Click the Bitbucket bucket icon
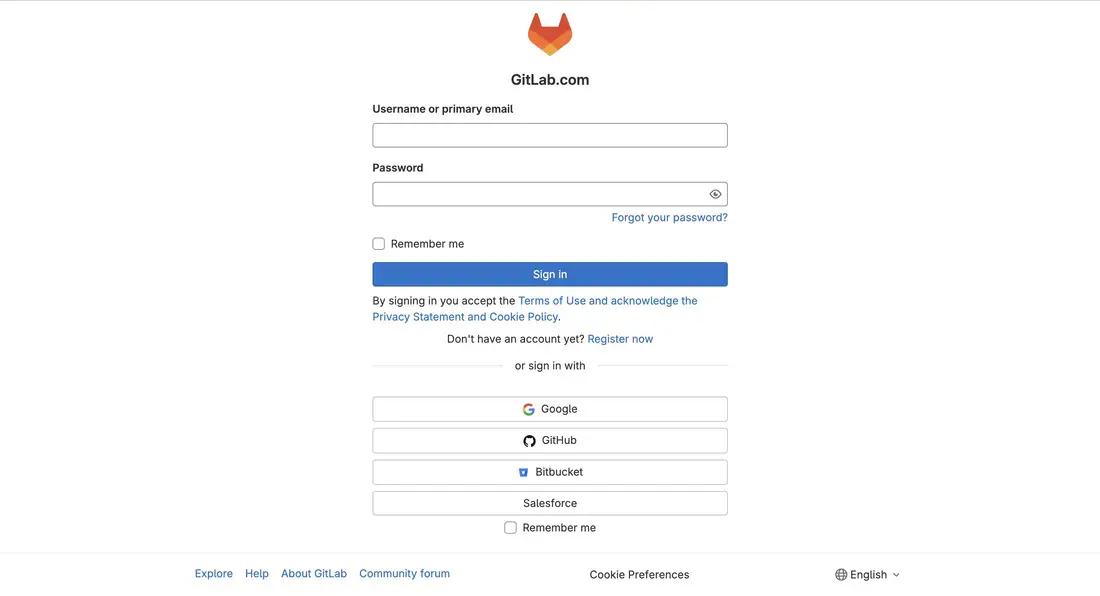Screen dimensions: 1100x596 pos(523,473)
